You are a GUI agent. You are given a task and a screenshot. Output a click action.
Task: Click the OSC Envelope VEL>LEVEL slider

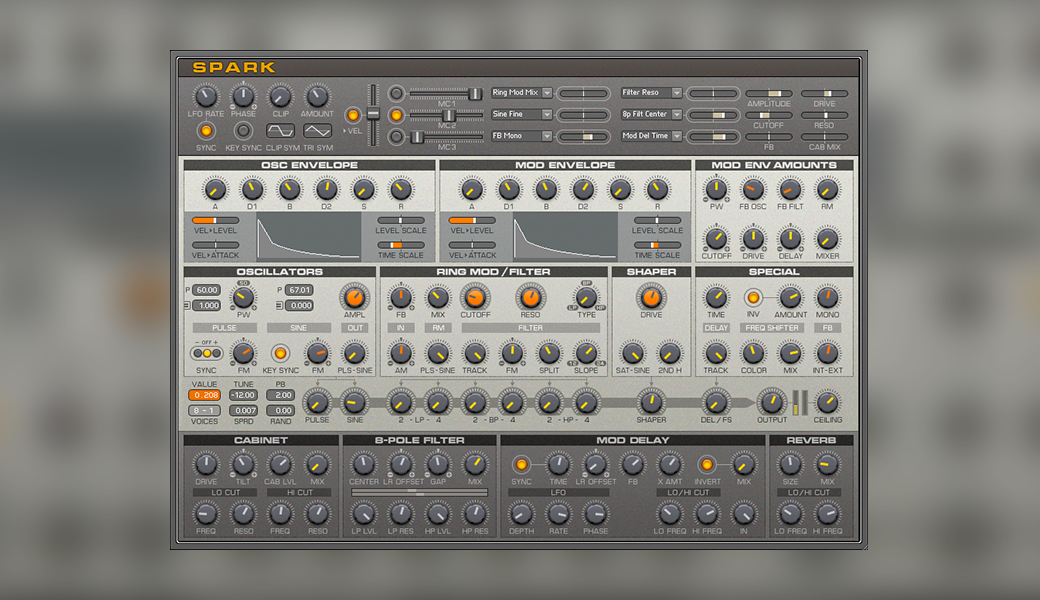(x=215, y=220)
